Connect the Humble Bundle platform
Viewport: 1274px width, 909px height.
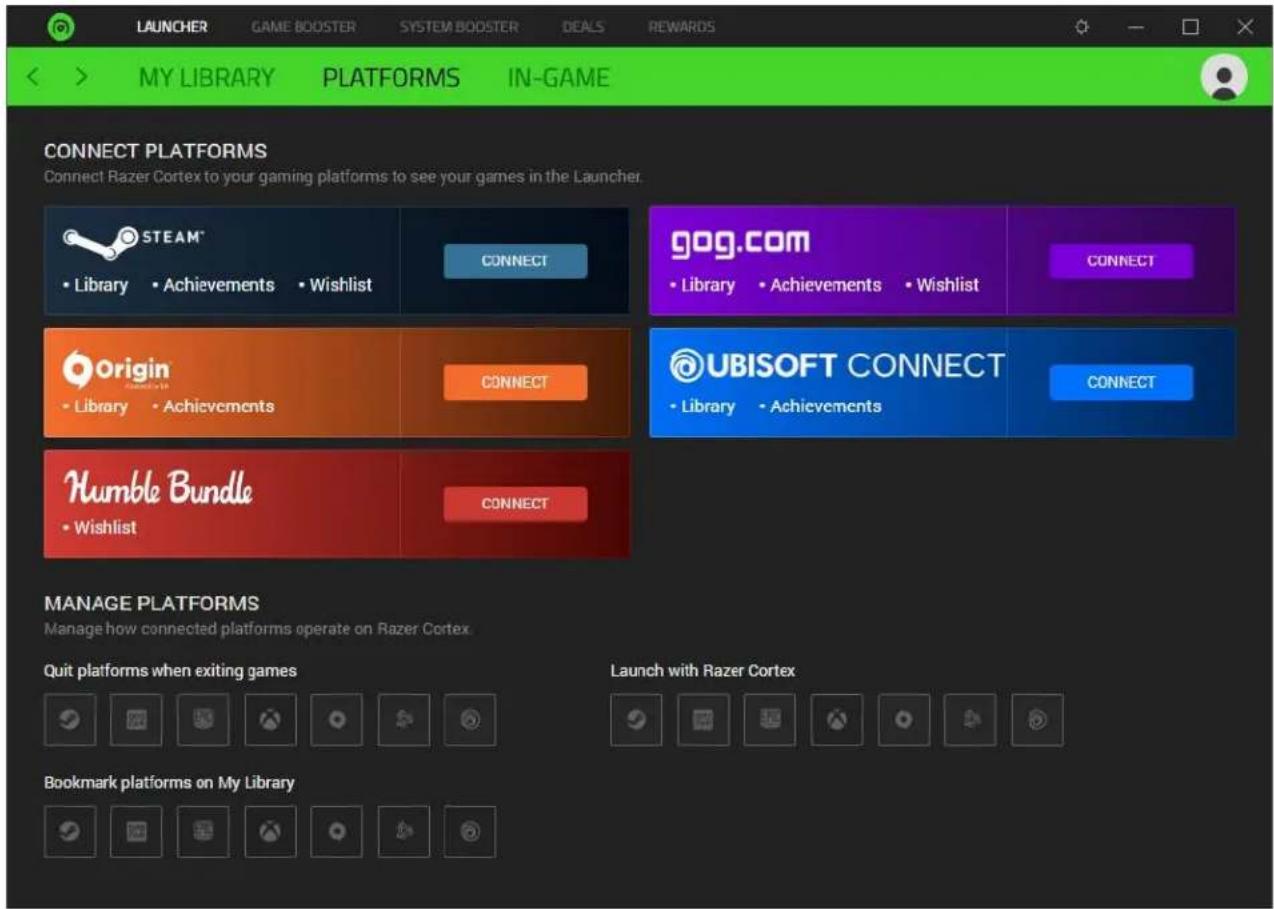point(515,504)
